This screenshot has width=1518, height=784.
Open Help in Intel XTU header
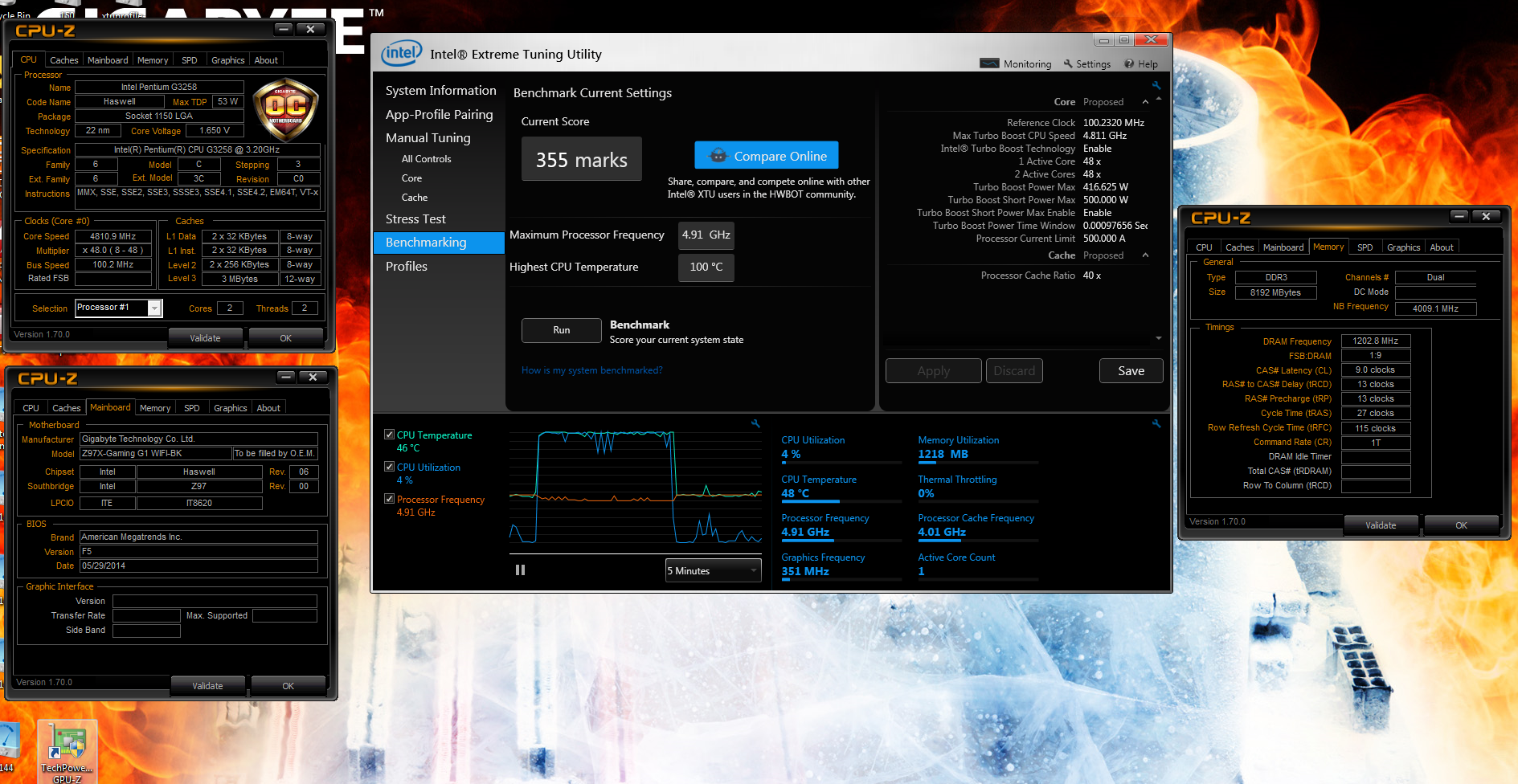click(1141, 64)
